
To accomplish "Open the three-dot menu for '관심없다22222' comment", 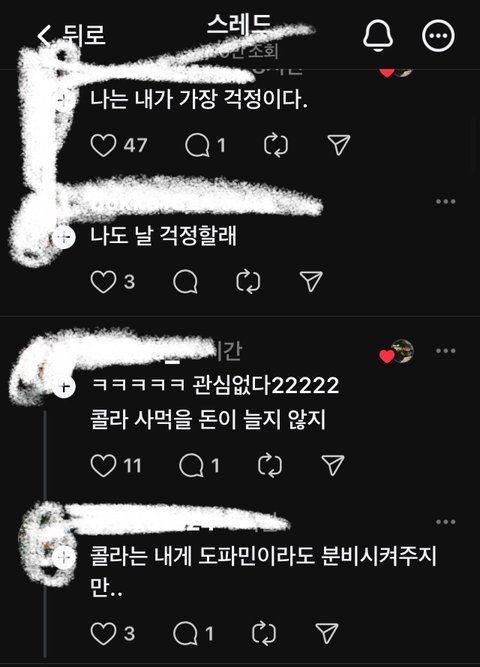I will (446, 351).
